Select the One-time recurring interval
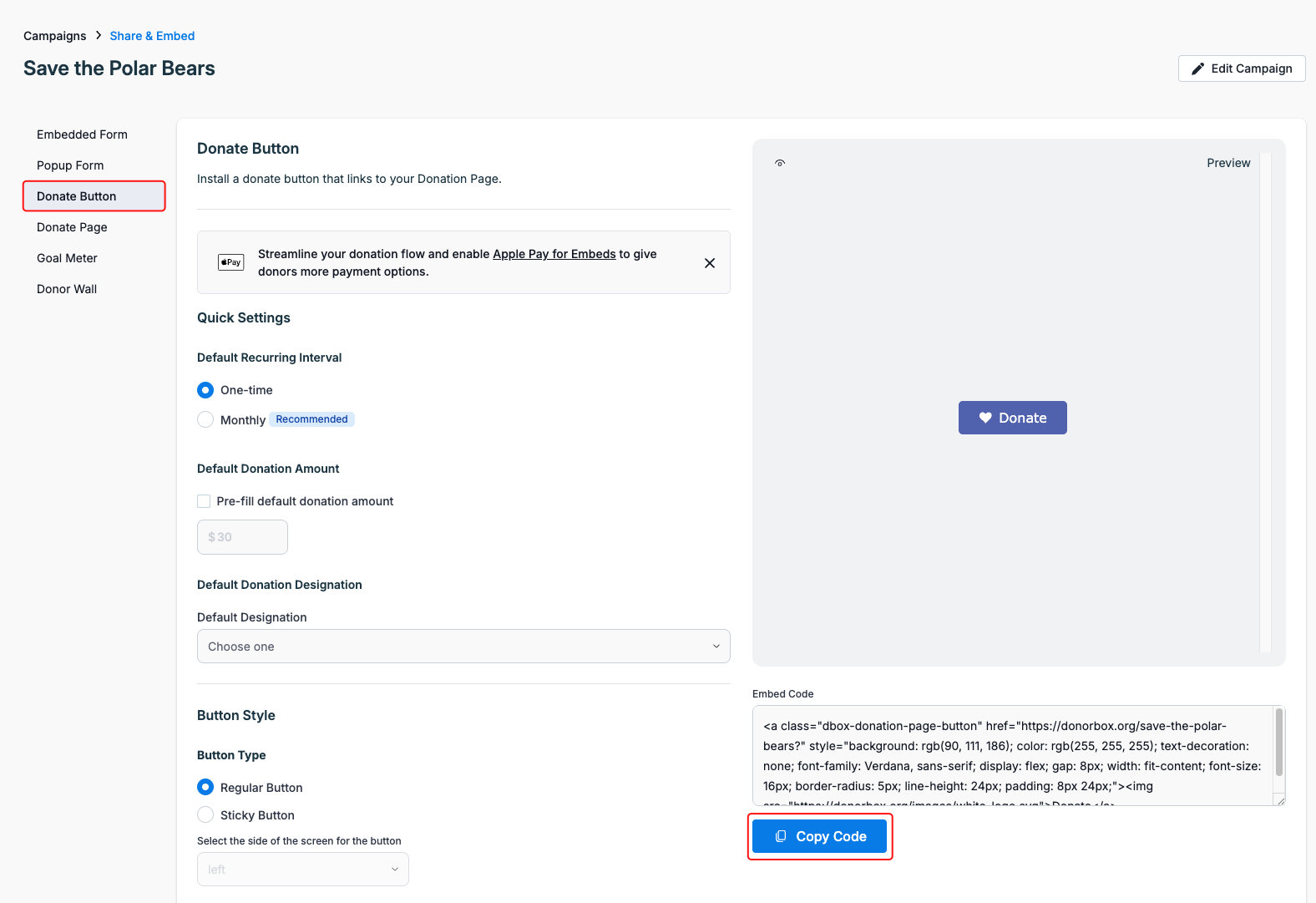1316x903 pixels. pyautogui.click(x=205, y=390)
